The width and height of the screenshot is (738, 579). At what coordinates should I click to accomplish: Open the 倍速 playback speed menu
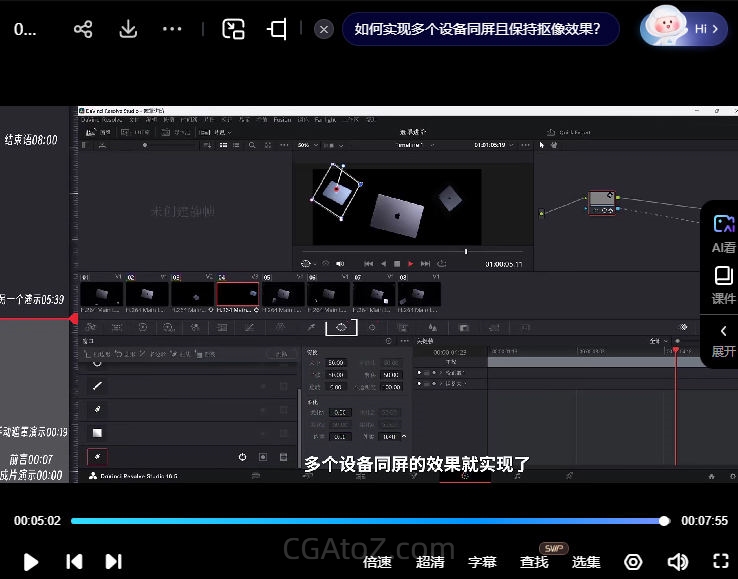377,562
